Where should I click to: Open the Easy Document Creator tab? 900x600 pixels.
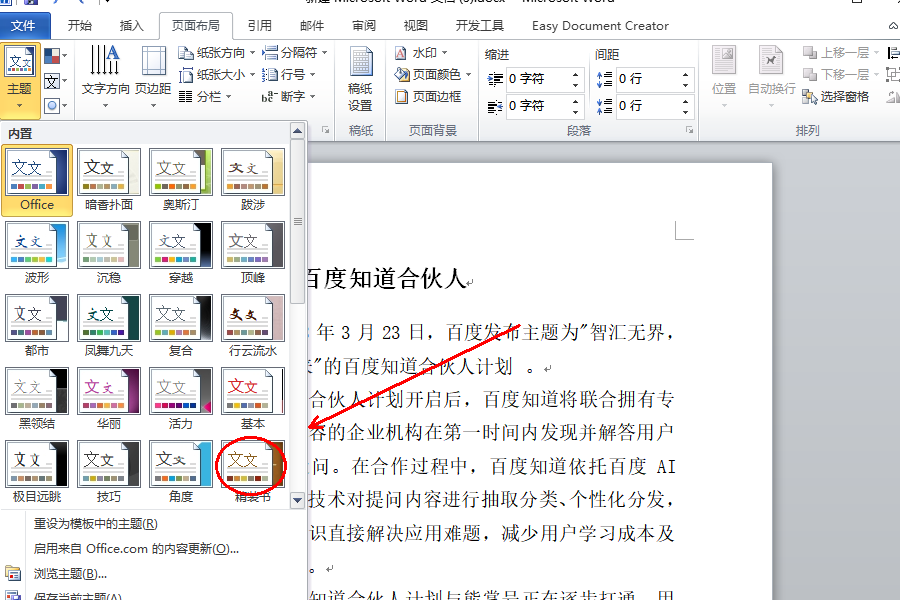click(600, 26)
